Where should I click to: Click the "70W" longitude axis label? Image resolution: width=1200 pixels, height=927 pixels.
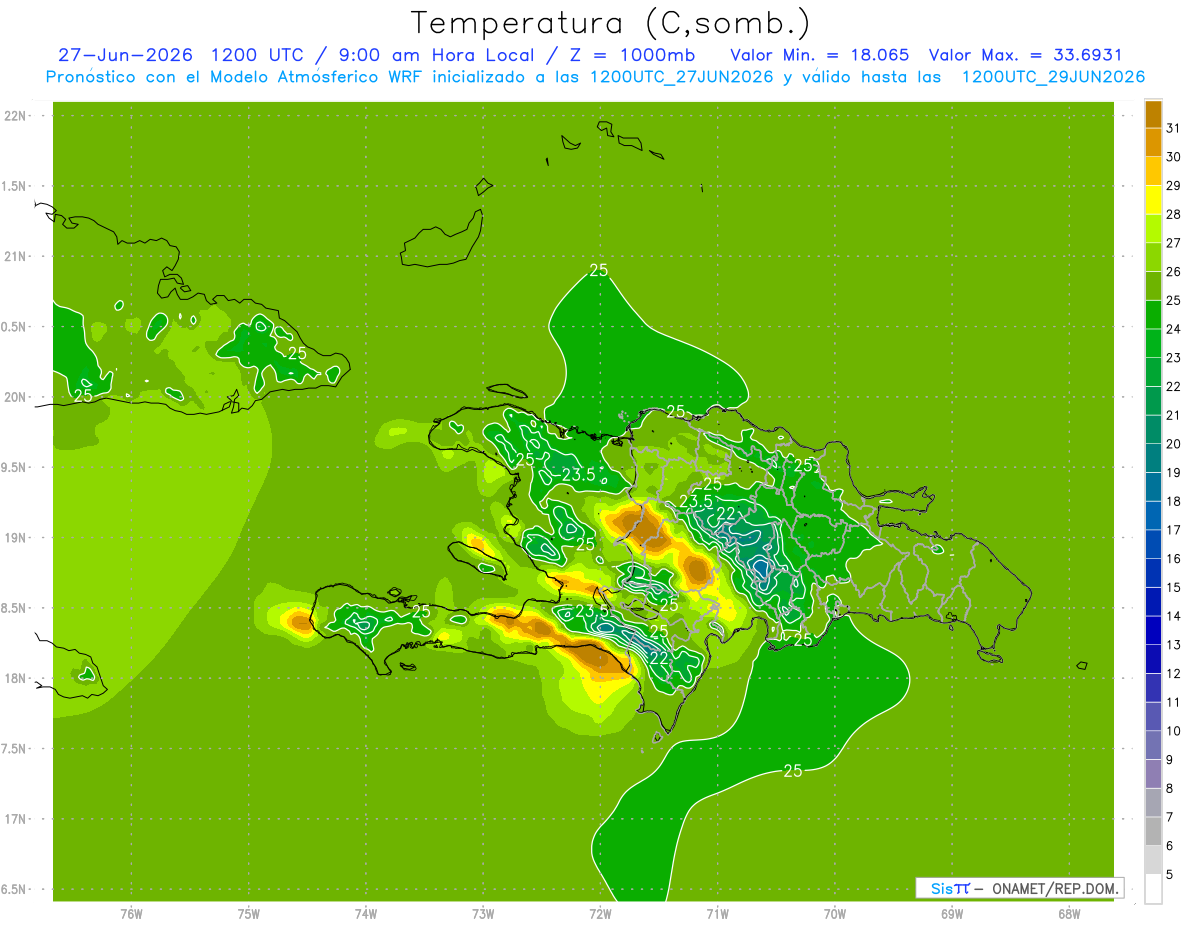834,915
